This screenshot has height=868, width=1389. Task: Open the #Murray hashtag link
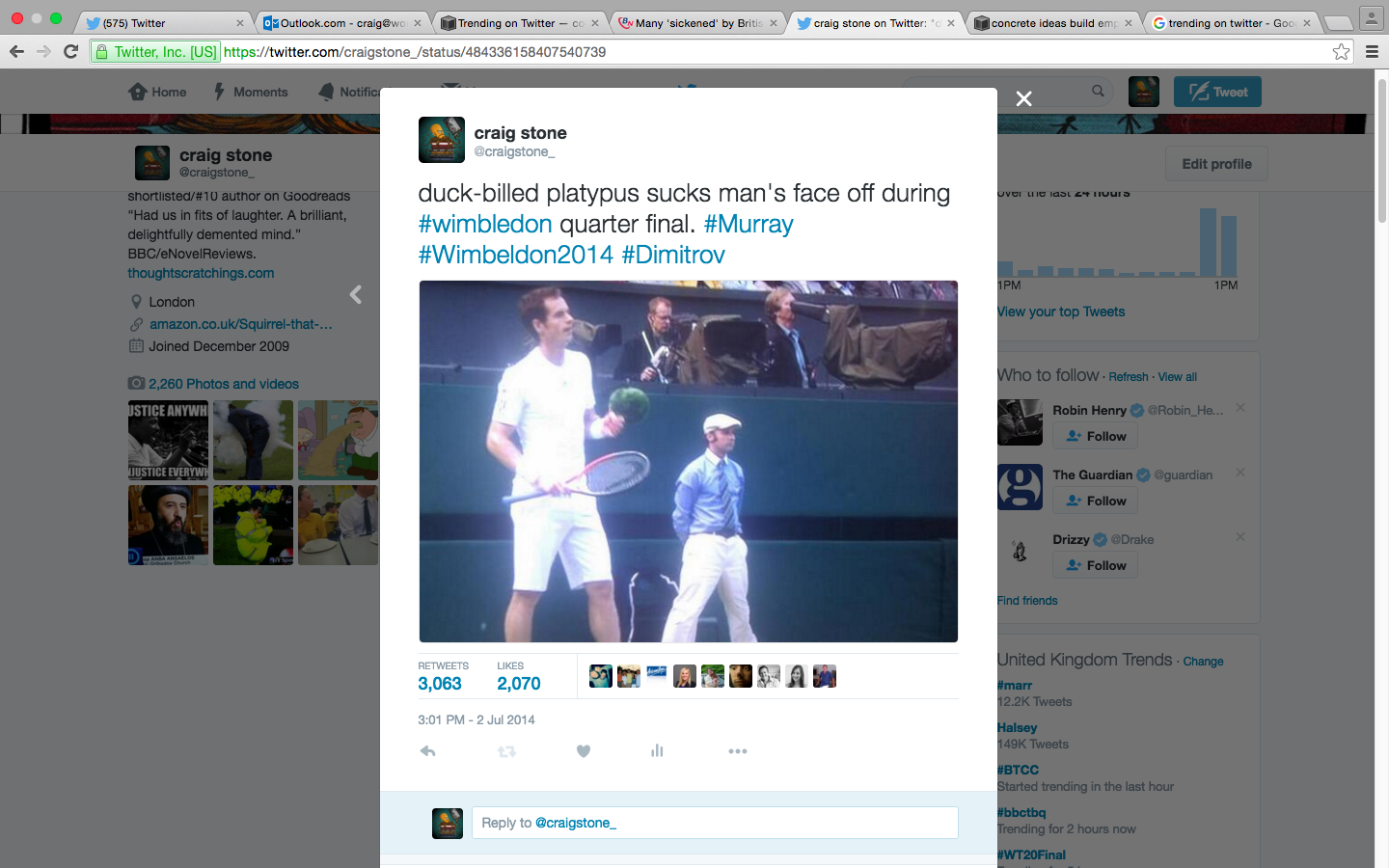pyautogui.click(x=749, y=224)
